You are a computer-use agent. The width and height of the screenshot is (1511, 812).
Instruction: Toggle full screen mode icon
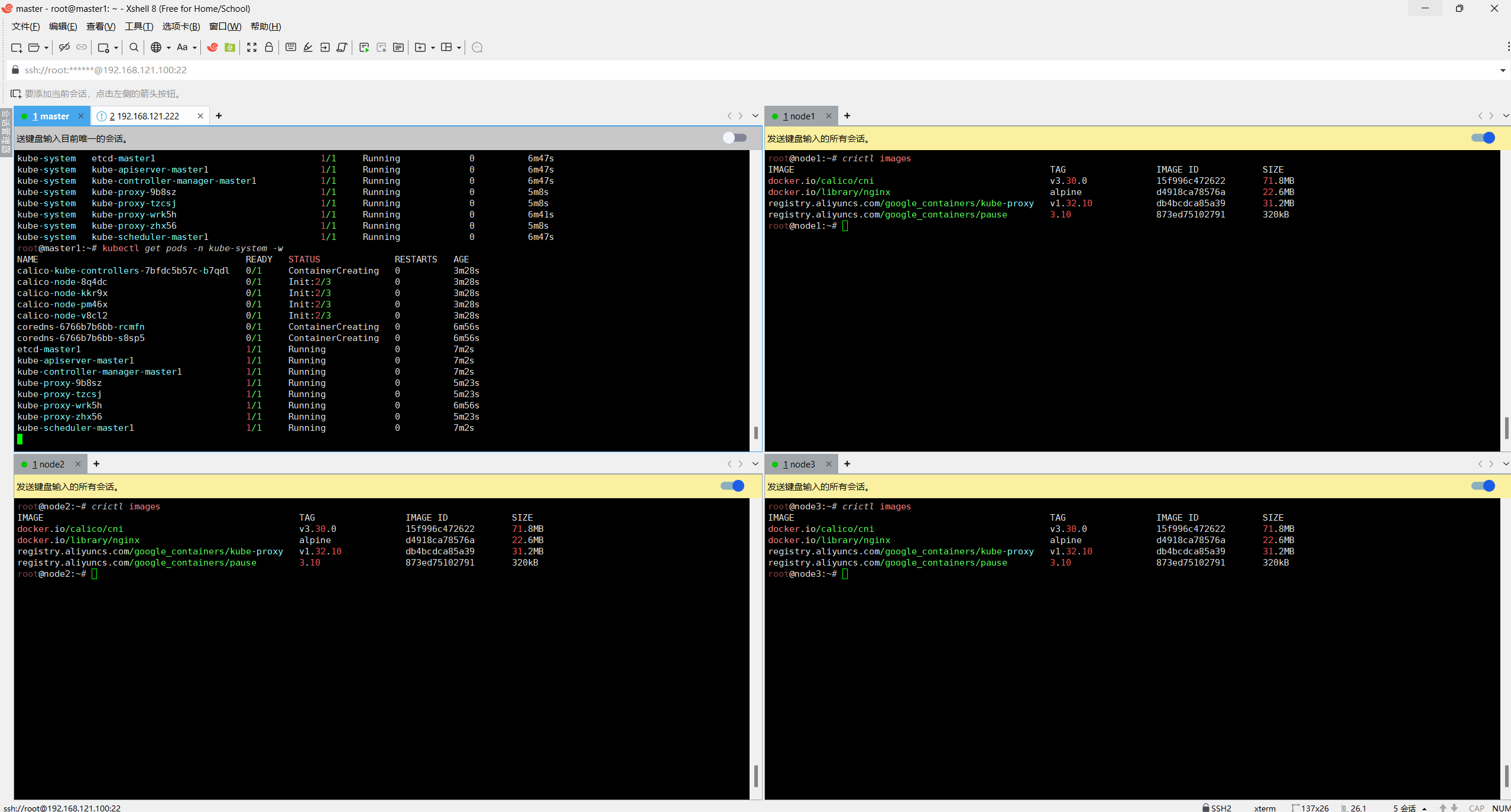tap(252, 47)
